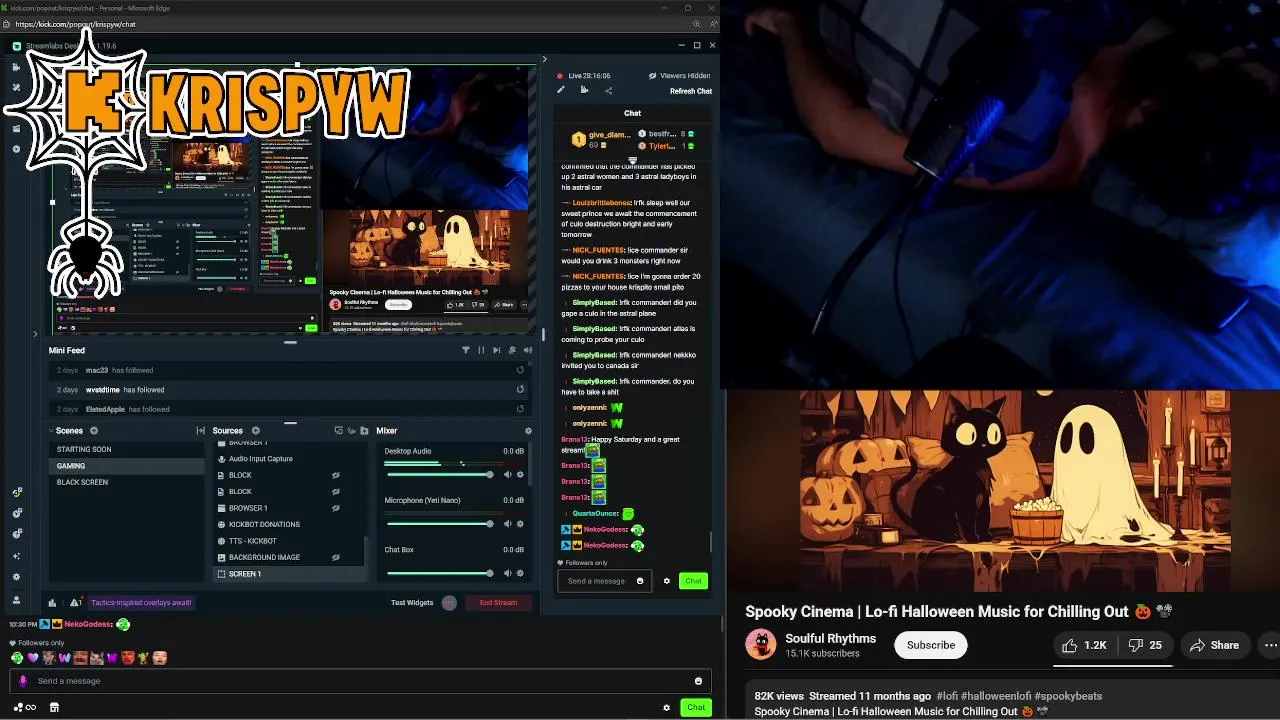The width and height of the screenshot is (1280, 720).
Task: Mute Desktop Audio in the mixer
Action: (507, 475)
